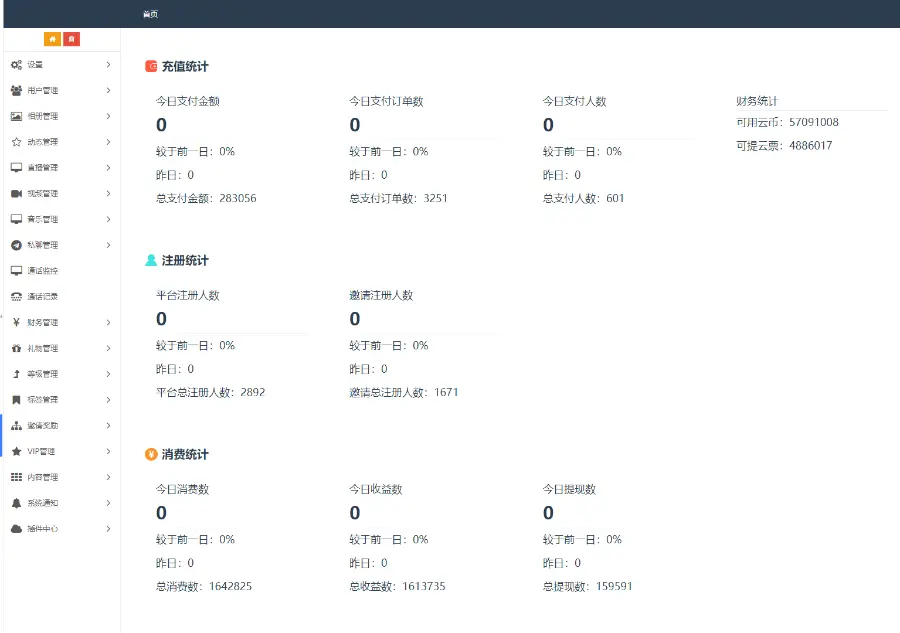Click the cloud icon for 插件中心
The image size is (900, 633).
pyautogui.click(x=16, y=529)
